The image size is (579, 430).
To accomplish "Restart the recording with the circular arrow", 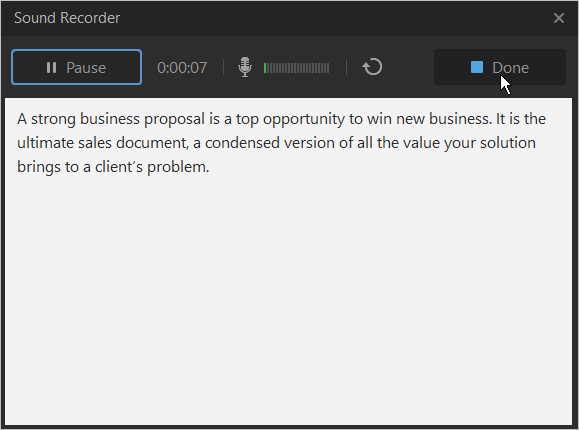I will coord(372,67).
